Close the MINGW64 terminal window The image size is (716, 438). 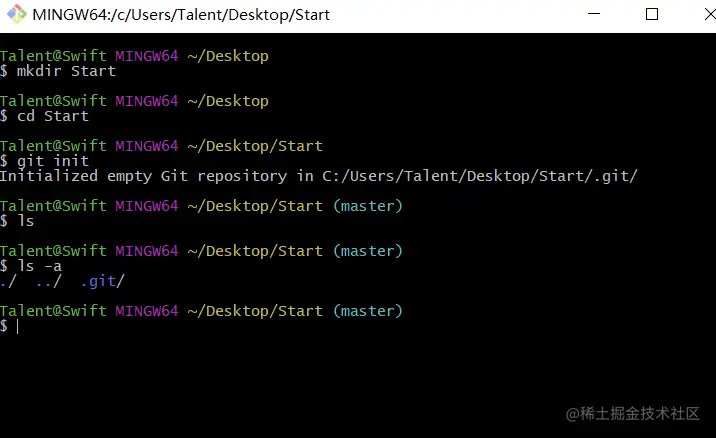tap(709, 14)
